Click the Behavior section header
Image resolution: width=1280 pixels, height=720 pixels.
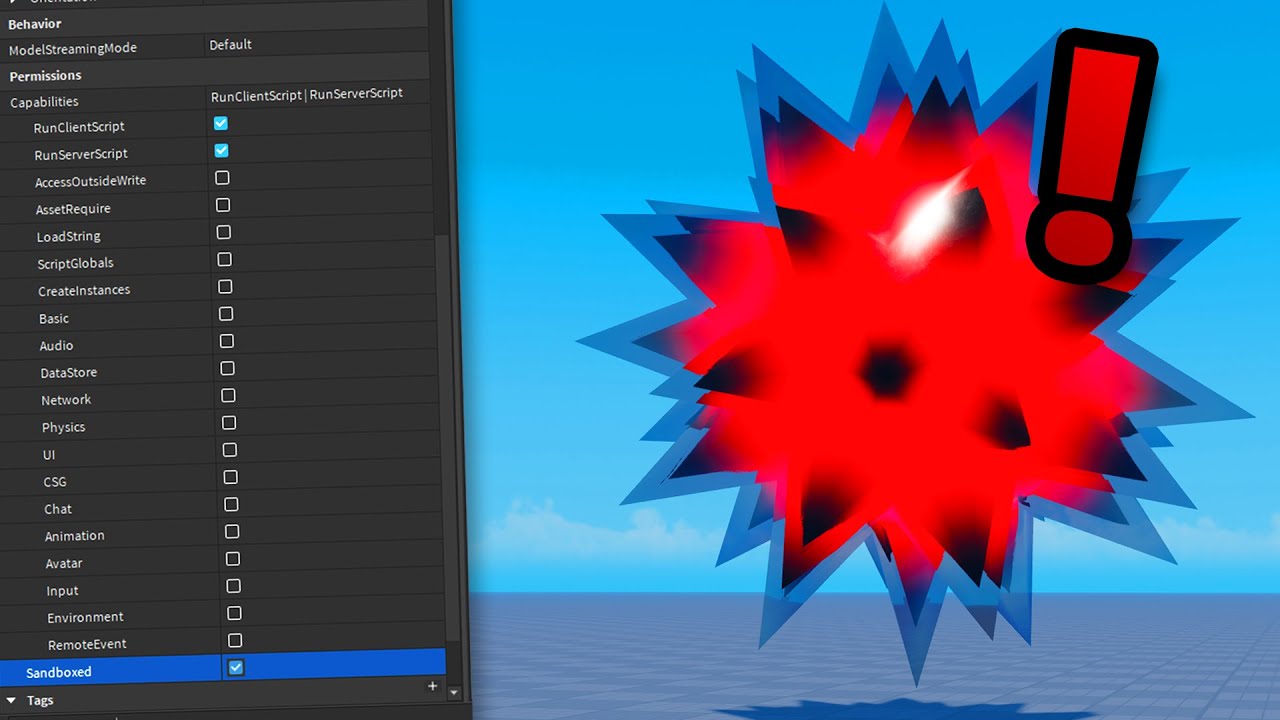(35, 24)
